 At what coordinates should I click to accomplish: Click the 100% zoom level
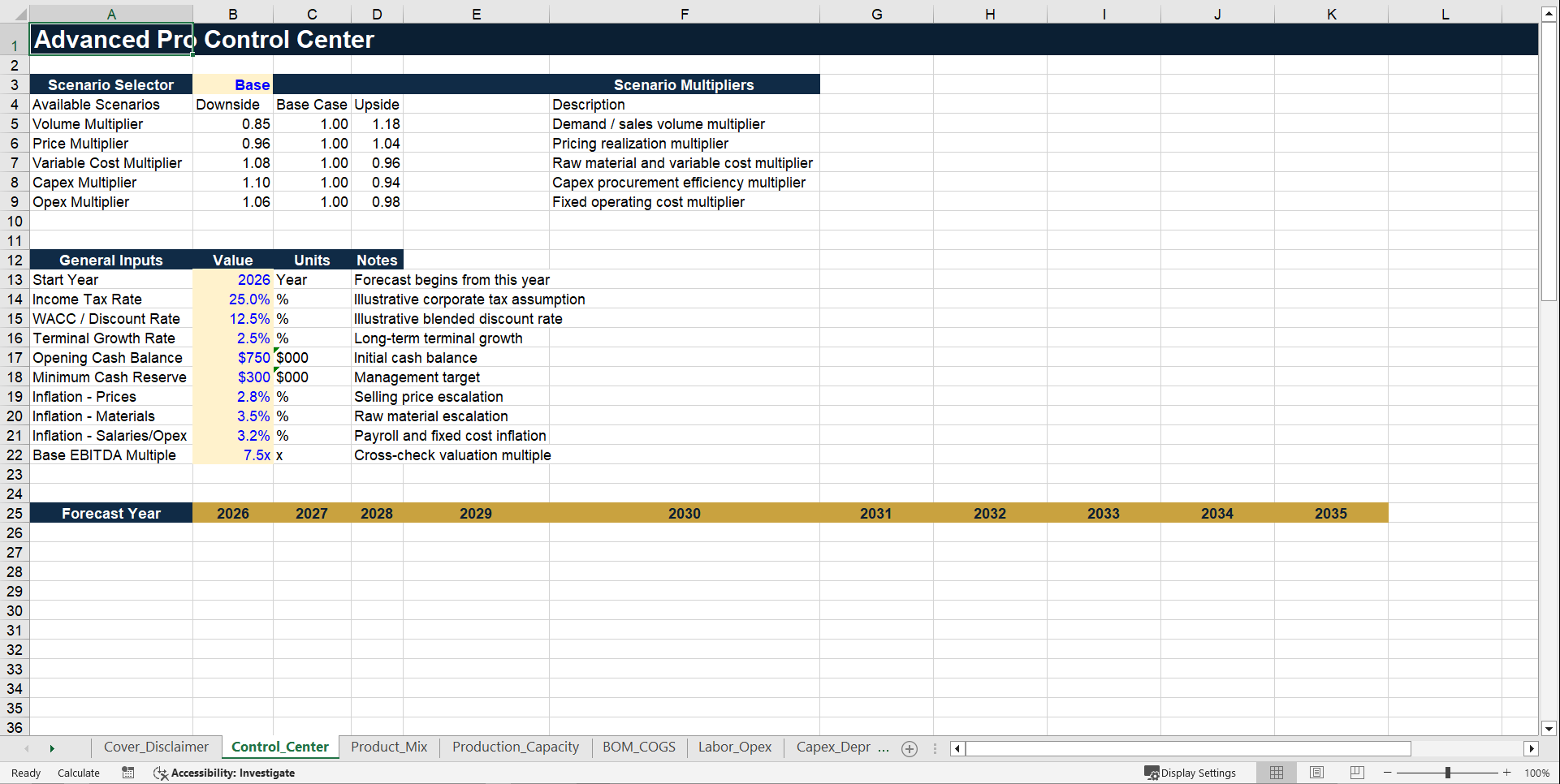(1536, 773)
